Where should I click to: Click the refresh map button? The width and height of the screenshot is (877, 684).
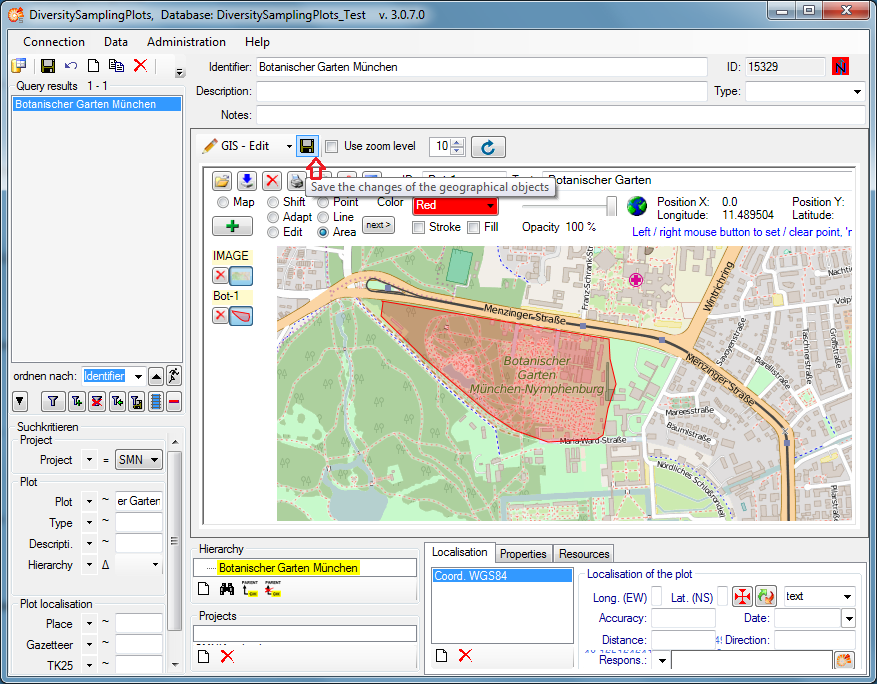coord(487,147)
